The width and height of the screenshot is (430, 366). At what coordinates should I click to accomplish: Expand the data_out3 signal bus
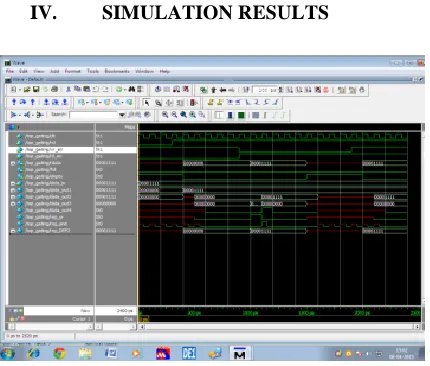click(13, 204)
